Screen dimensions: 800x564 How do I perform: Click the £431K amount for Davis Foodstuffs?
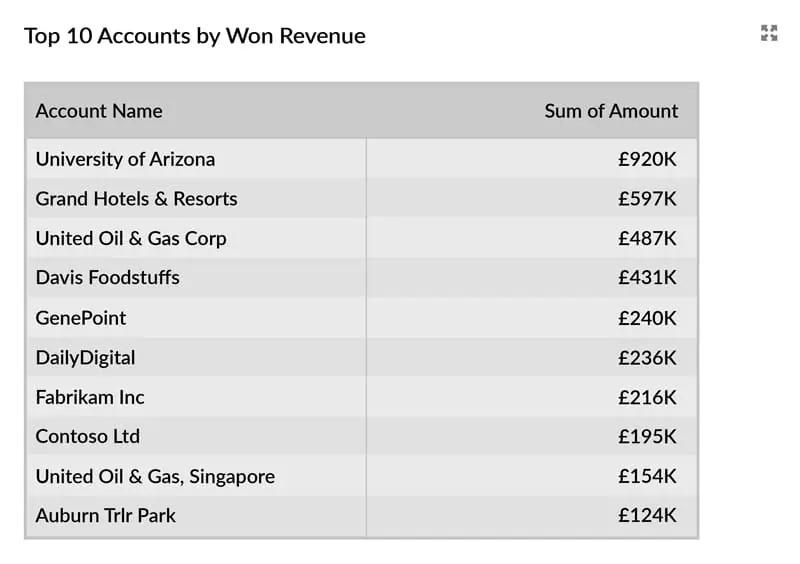coord(647,278)
